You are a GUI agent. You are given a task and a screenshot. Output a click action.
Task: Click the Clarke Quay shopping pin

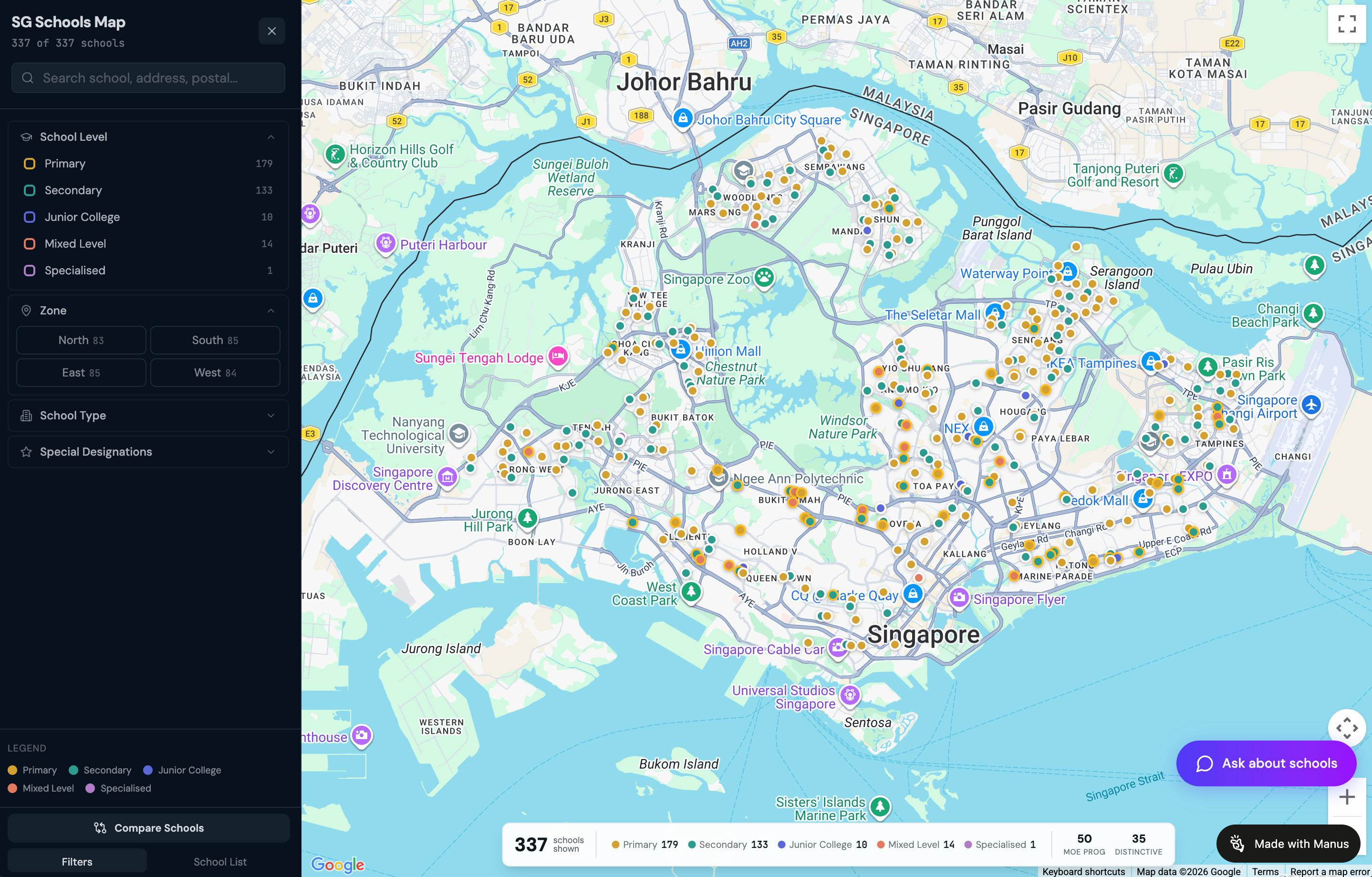click(913, 594)
